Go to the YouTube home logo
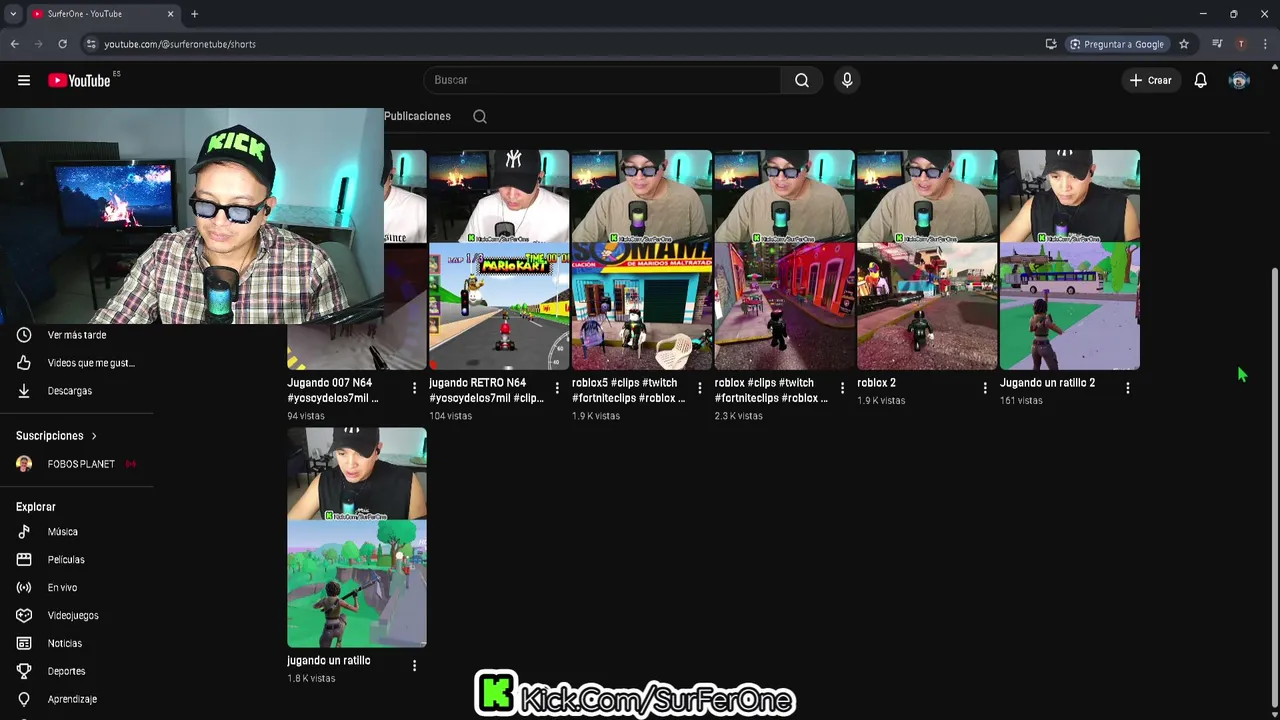 click(80, 80)
